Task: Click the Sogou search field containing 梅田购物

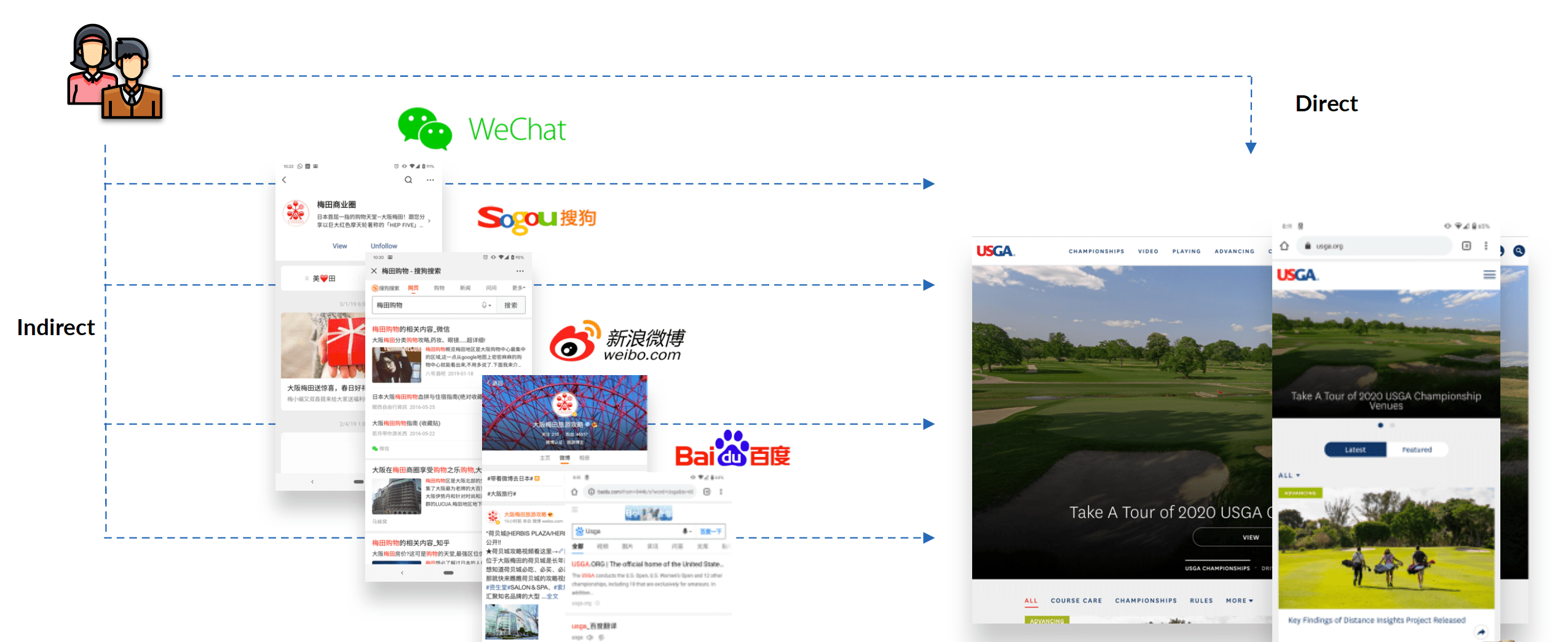Action: [434, 305]
